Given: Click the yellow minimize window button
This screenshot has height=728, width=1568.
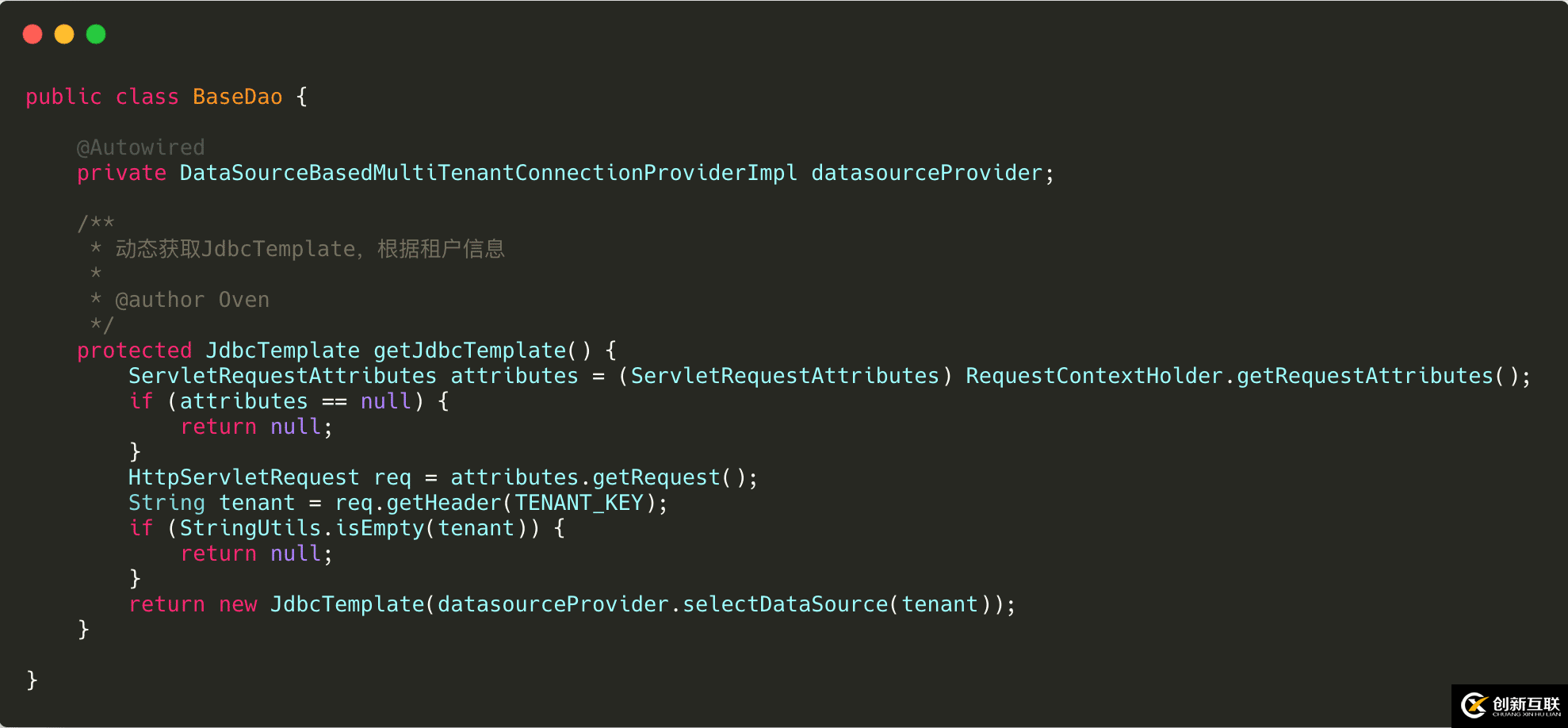Looking at the screenshot, I should pyautogui.click(x=64, y=34).
